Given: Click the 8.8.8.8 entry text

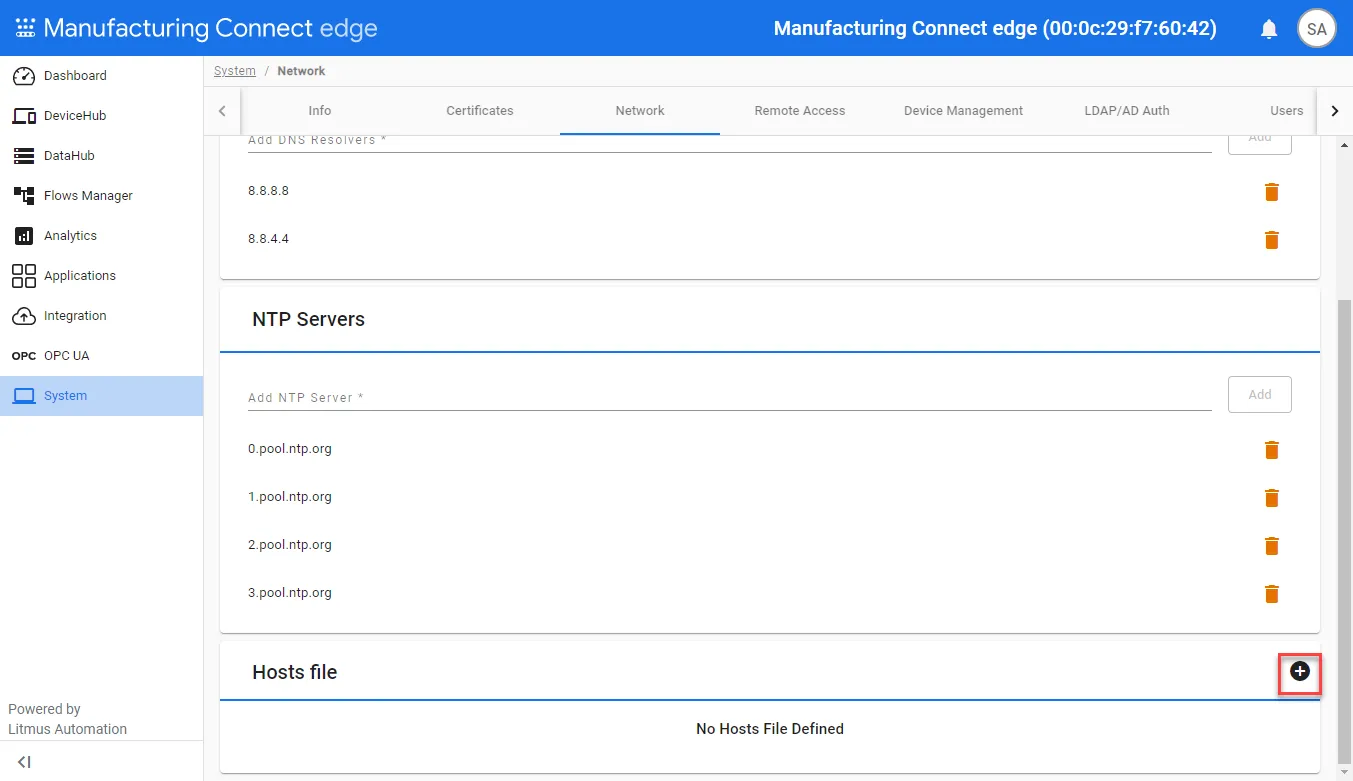Looking at the screenshot, I should [x=268, y=190].
